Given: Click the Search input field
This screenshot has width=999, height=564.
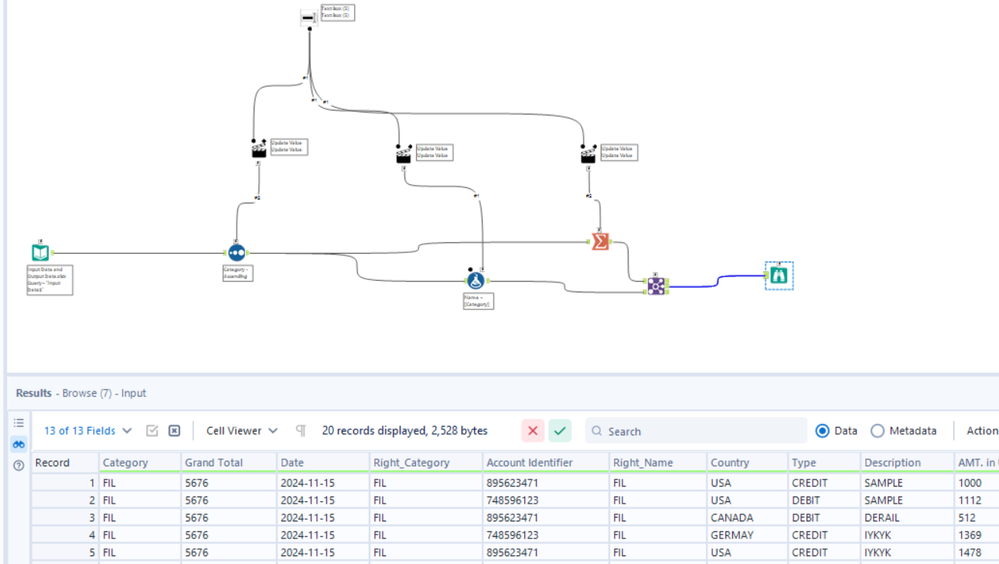Looking at the screenshot, I should pyautogui.click(x=696, y=431).
